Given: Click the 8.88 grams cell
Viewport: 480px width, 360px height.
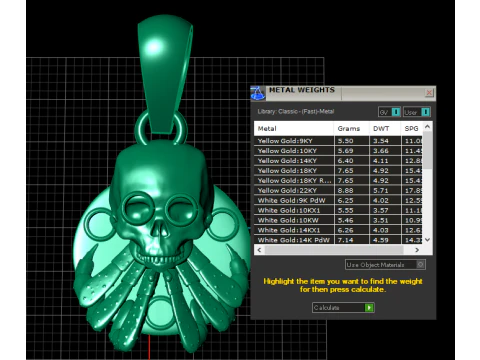Looking at the screenshot, I should pos(351,190).
